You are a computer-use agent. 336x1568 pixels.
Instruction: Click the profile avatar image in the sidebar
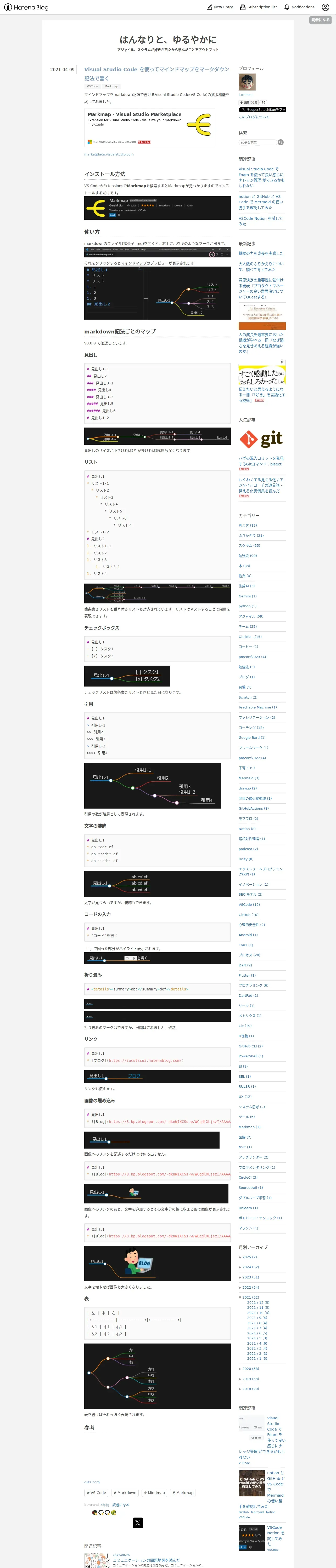[x=247, y=82]
